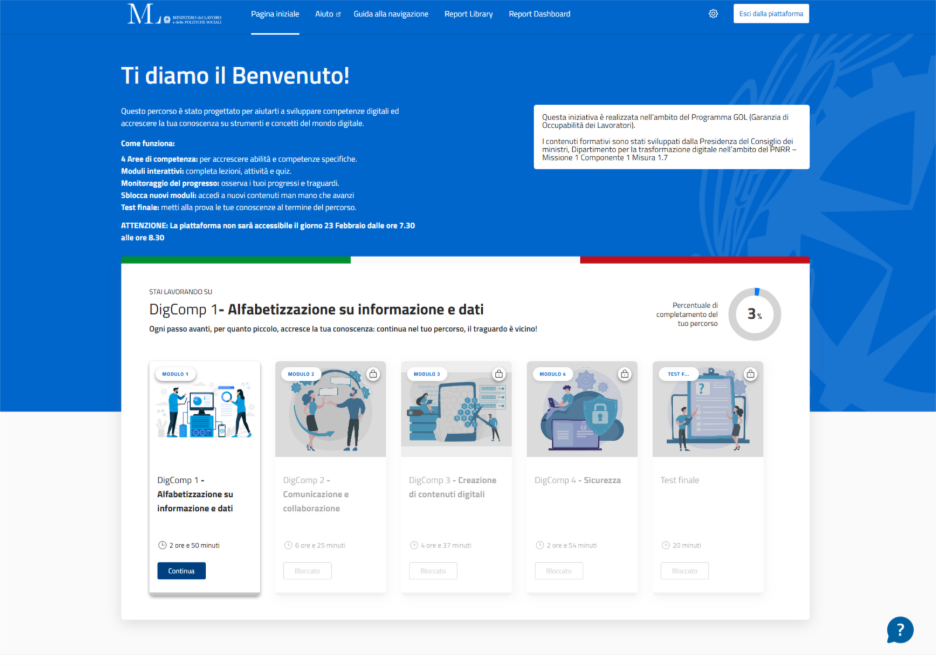Click the external link icon beside Aiuto
This screenshot has height=666, width=936.
[338, 14]
